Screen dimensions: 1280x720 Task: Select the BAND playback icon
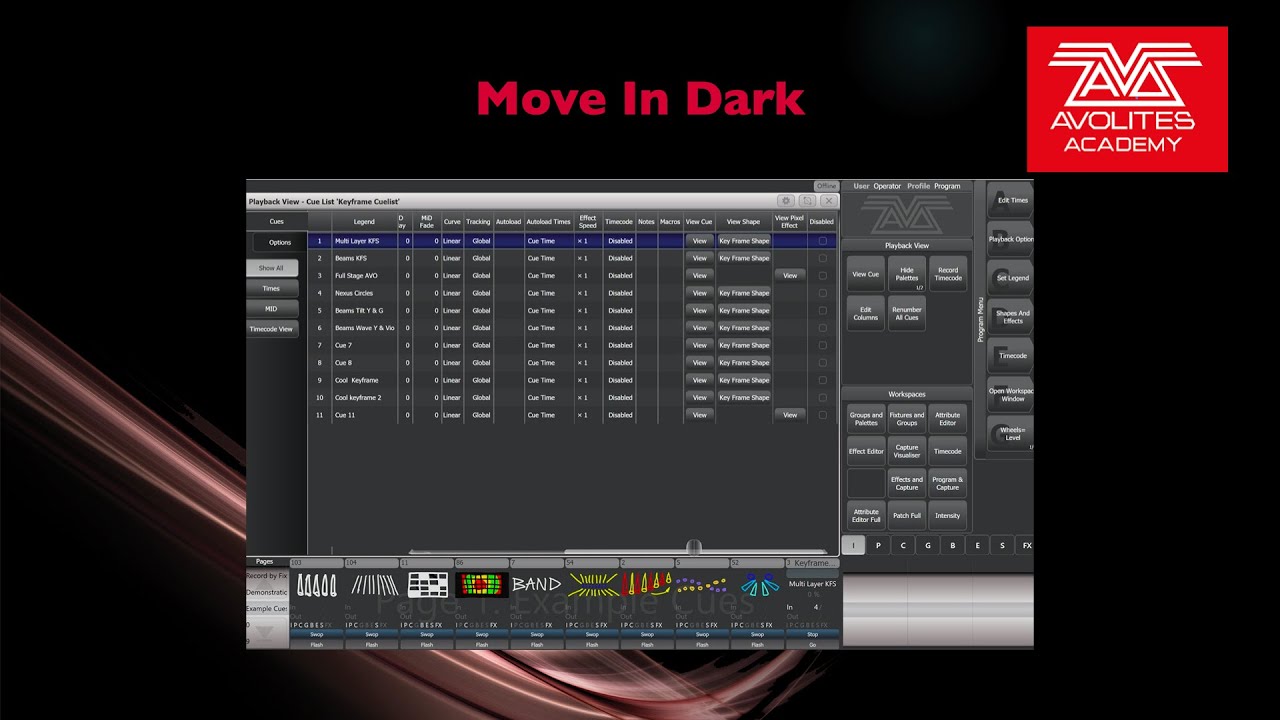(x=537, y=586)
